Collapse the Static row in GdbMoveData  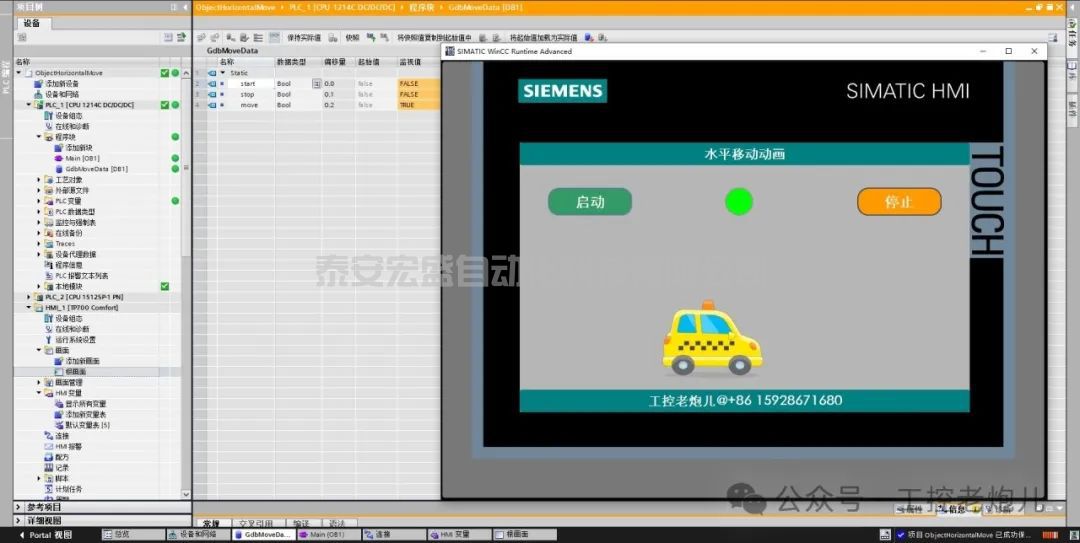point(222,73)
